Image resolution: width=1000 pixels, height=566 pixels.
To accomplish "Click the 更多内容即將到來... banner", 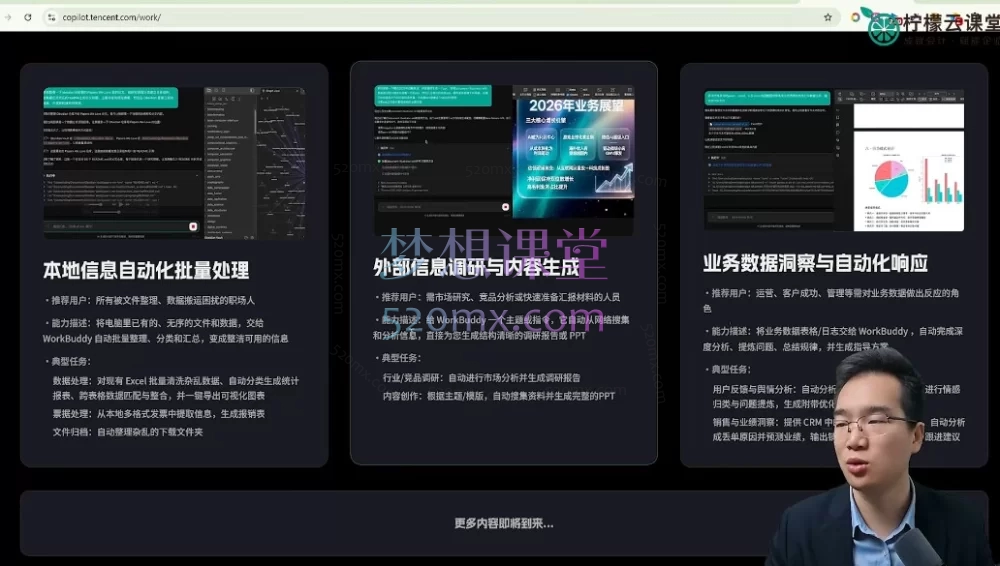I will pos(504,523).
